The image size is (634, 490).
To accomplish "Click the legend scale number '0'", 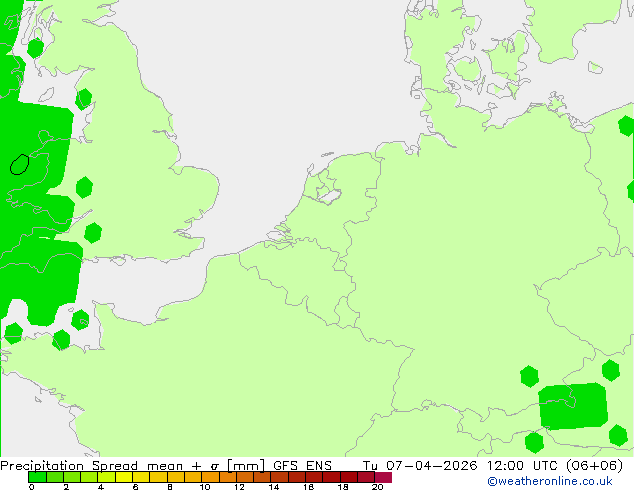I will (x=32, y=487).
